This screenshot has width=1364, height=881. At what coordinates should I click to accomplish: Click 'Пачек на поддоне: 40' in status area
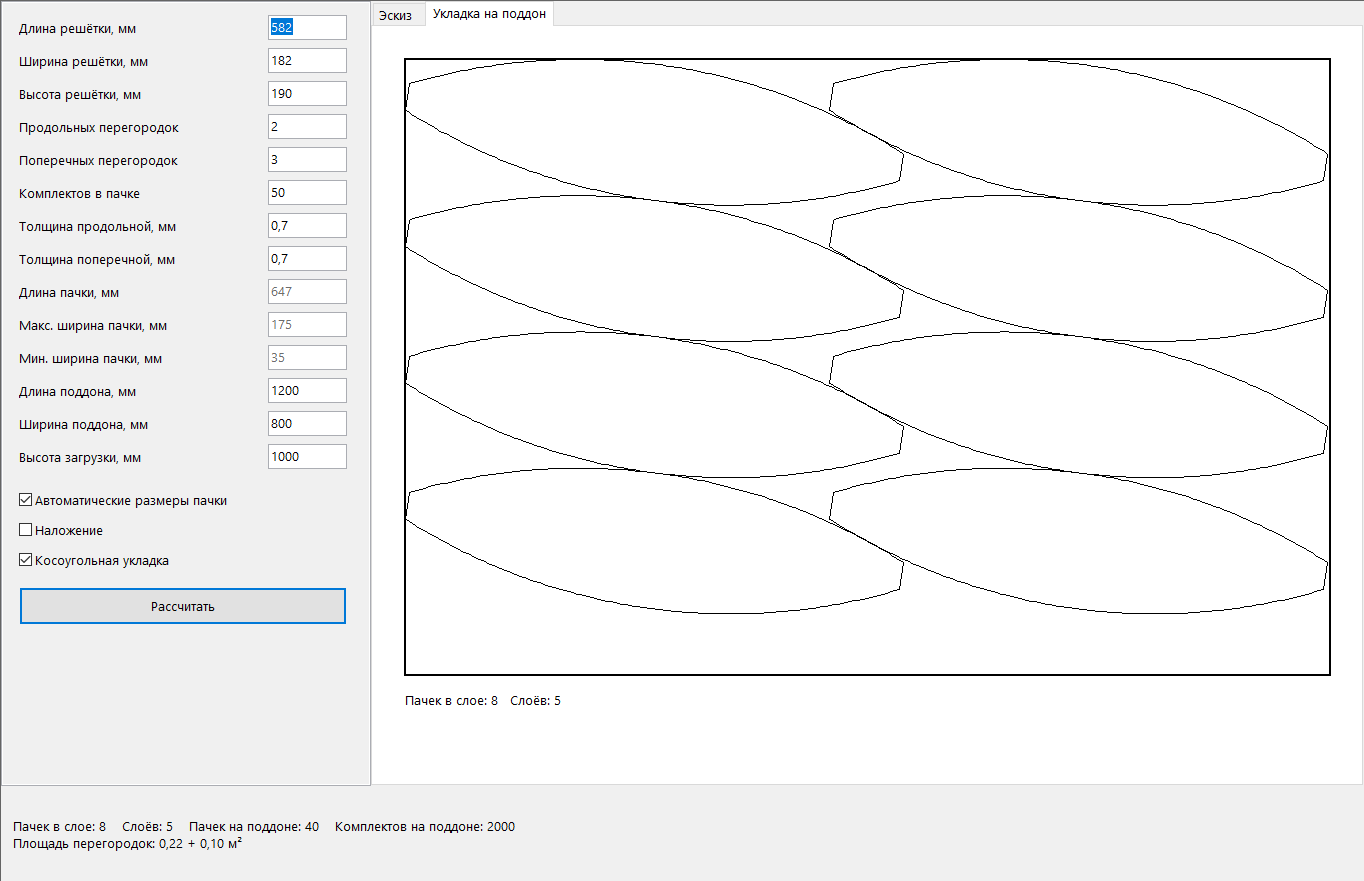(254, 827)
